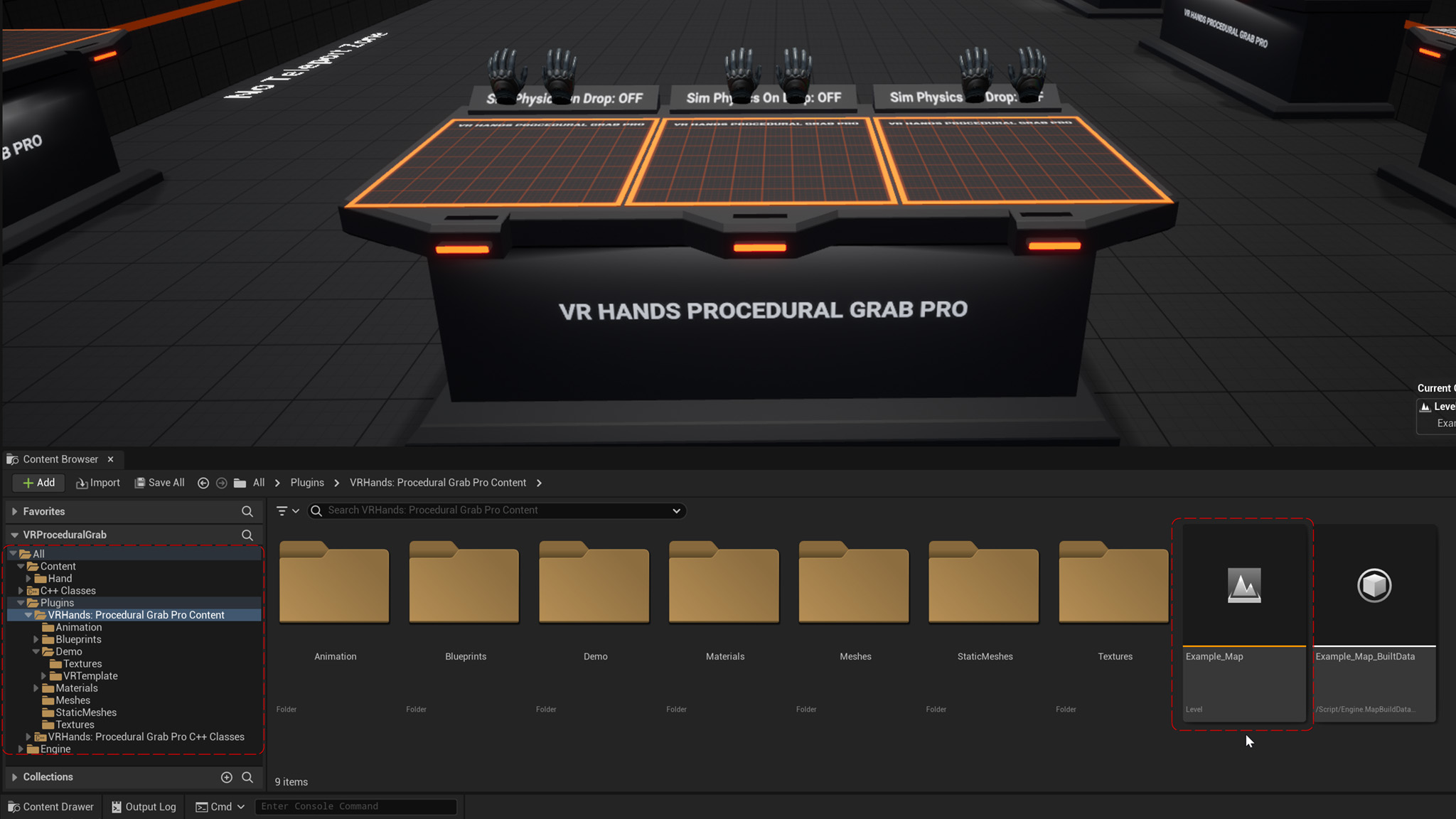The height and width of the screenshot is (819, 1456).
Task: Click the navigate forward arrow icon
Action: click(221, 483)
